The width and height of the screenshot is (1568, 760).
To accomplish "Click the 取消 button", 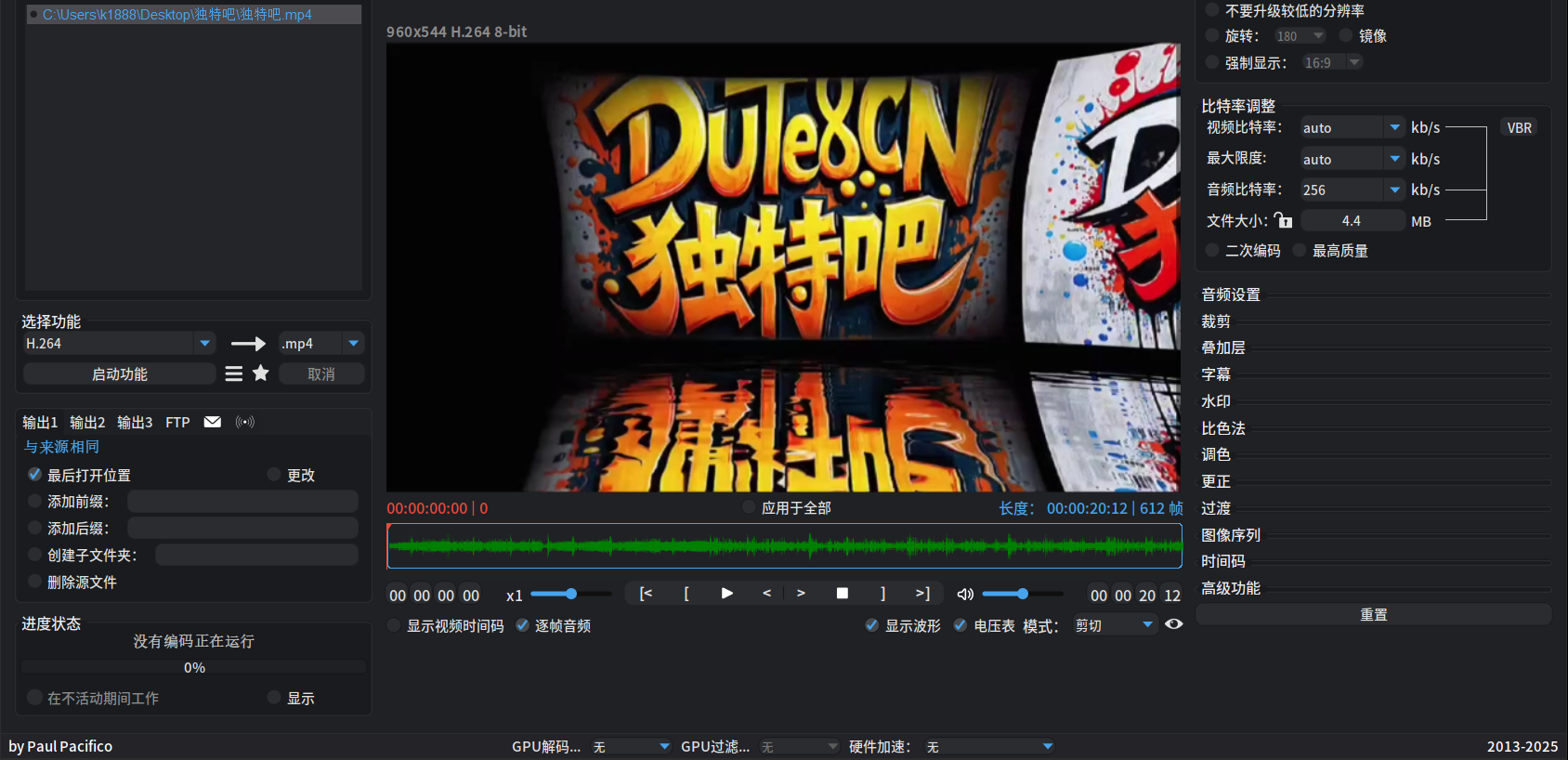I will click(x=321, y=373).
